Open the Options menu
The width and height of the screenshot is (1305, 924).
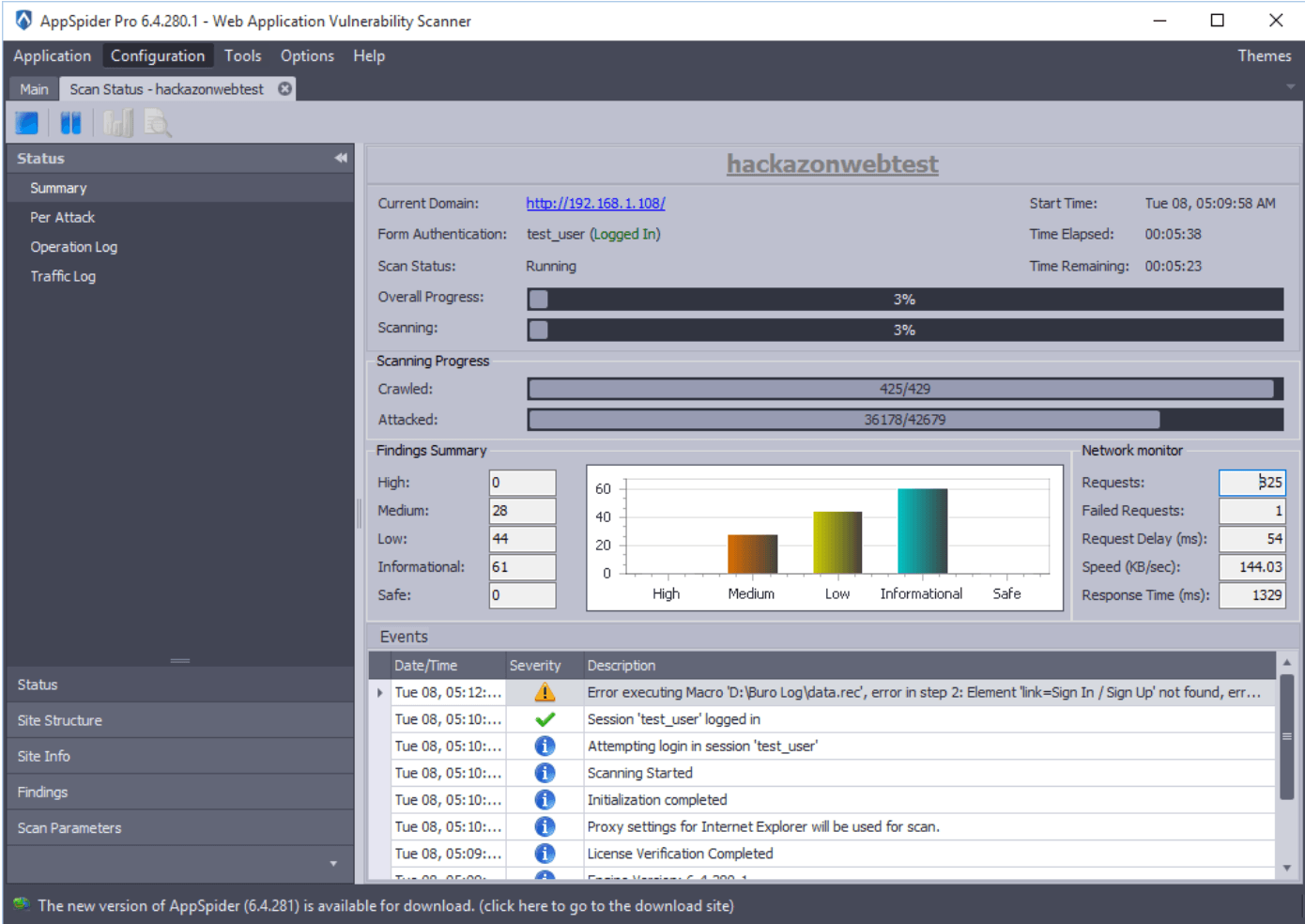[x=307, y=55]
